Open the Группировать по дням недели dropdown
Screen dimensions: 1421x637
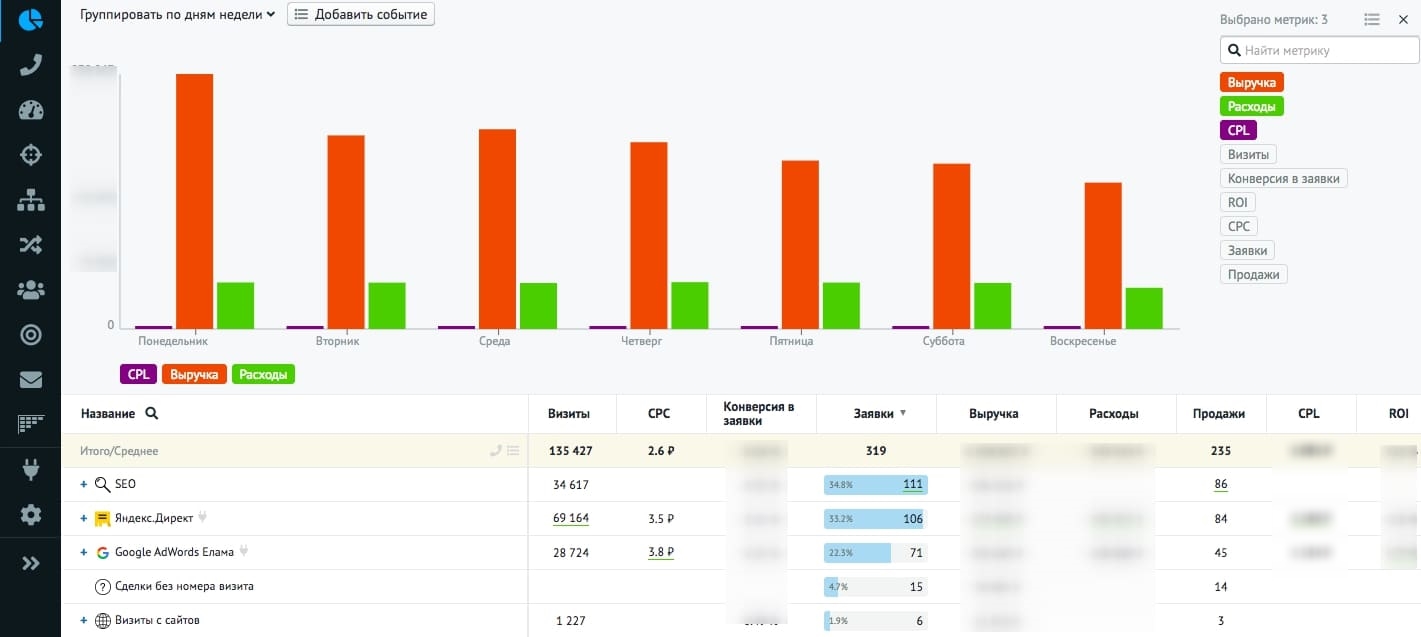coord(177,15)
